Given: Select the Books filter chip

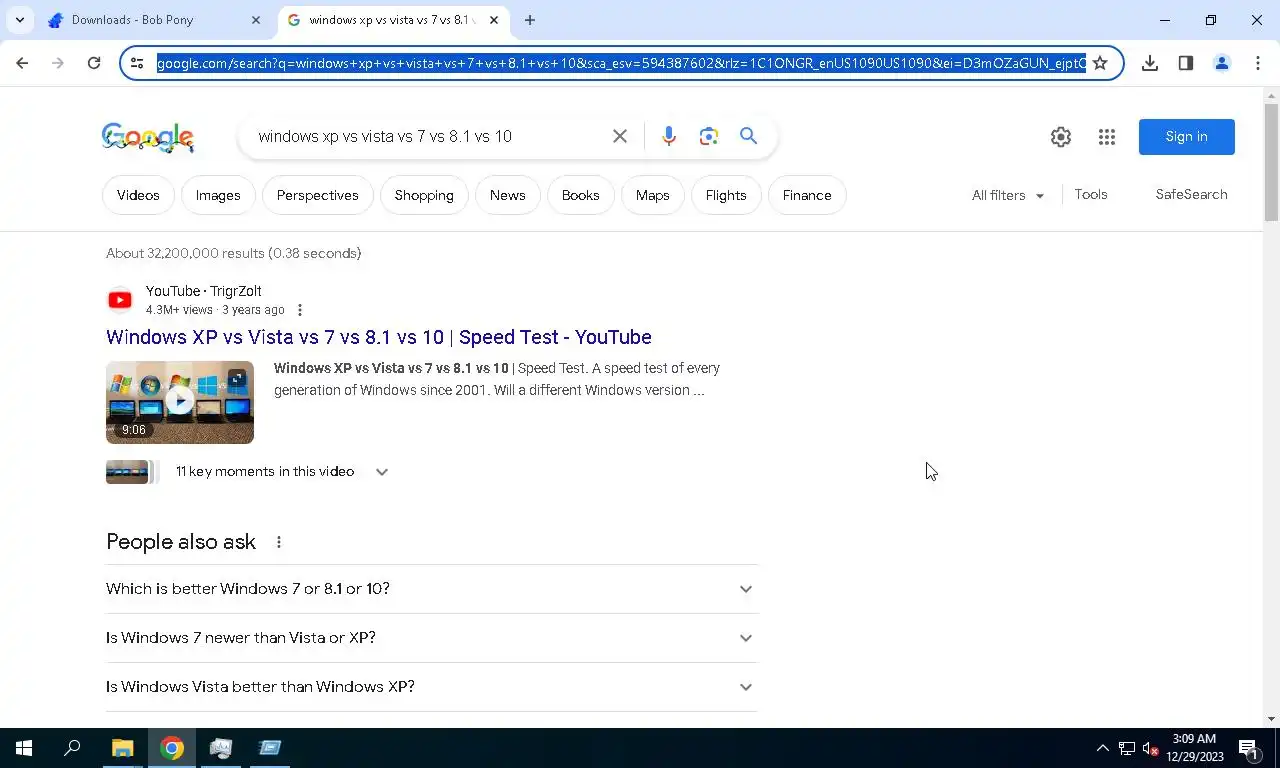Looking at the screenshot, I should coord(580,195).
